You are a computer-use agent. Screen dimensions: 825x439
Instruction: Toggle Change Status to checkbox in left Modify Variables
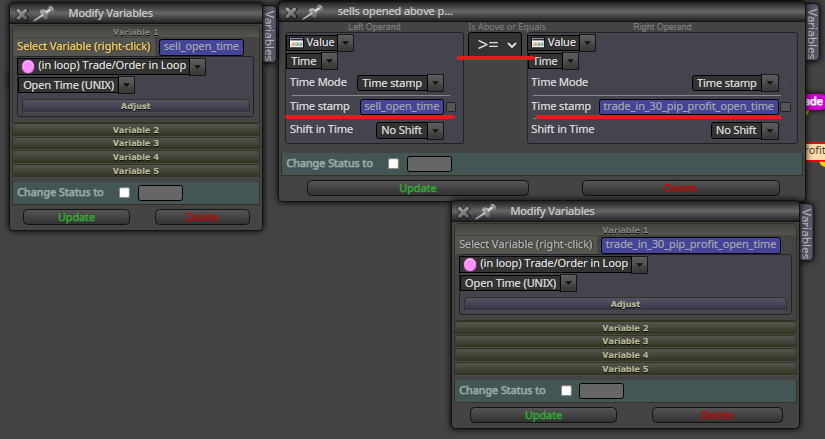124,193
